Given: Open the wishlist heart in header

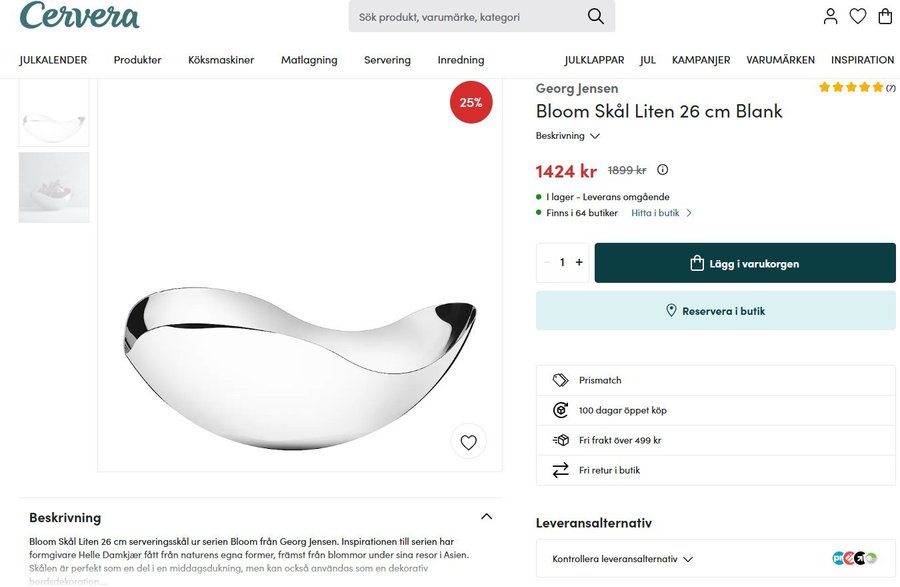Looking at the screenshot, I should [x=857, y=16].
